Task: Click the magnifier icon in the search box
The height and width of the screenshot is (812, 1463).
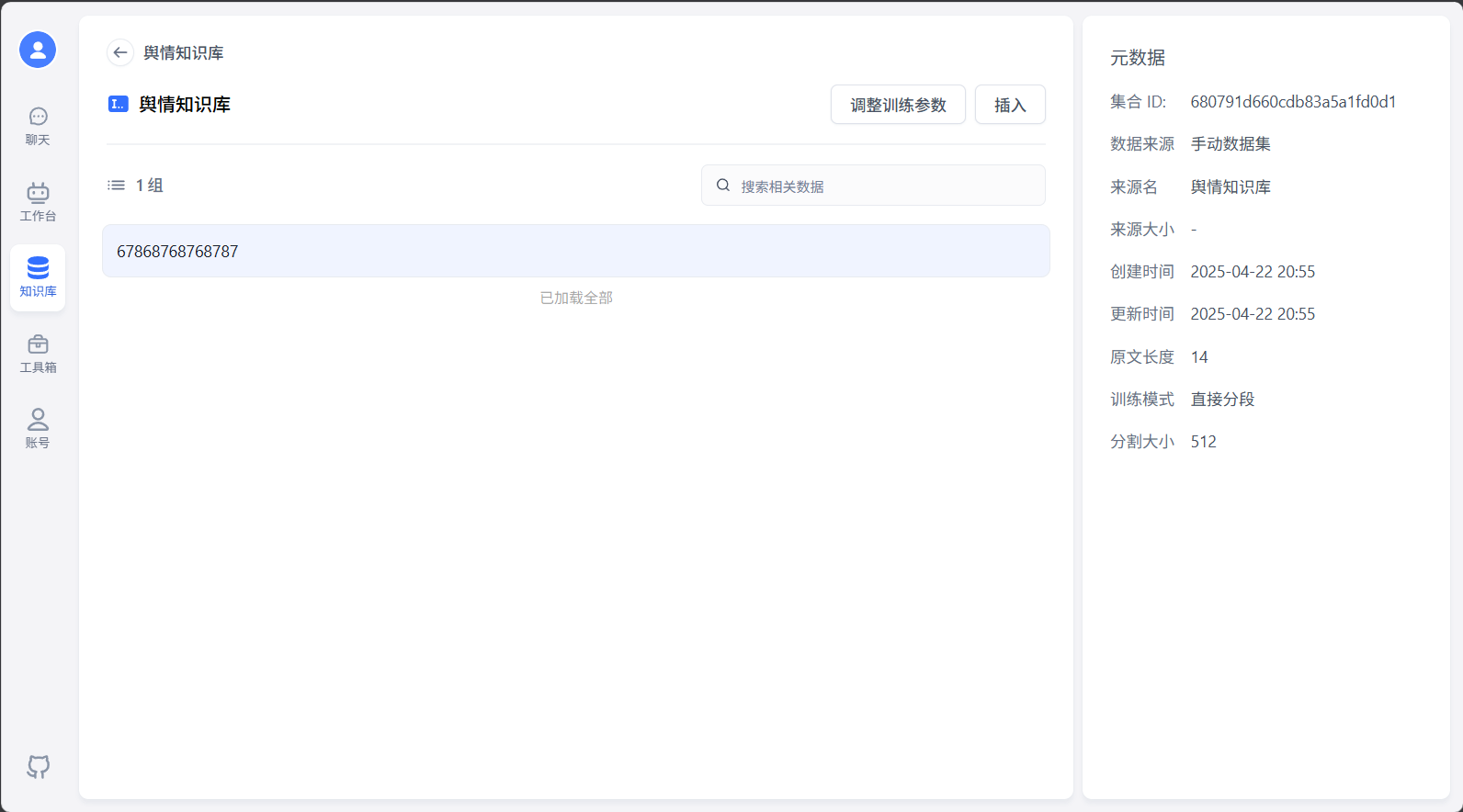Action: tap(723, 186)
